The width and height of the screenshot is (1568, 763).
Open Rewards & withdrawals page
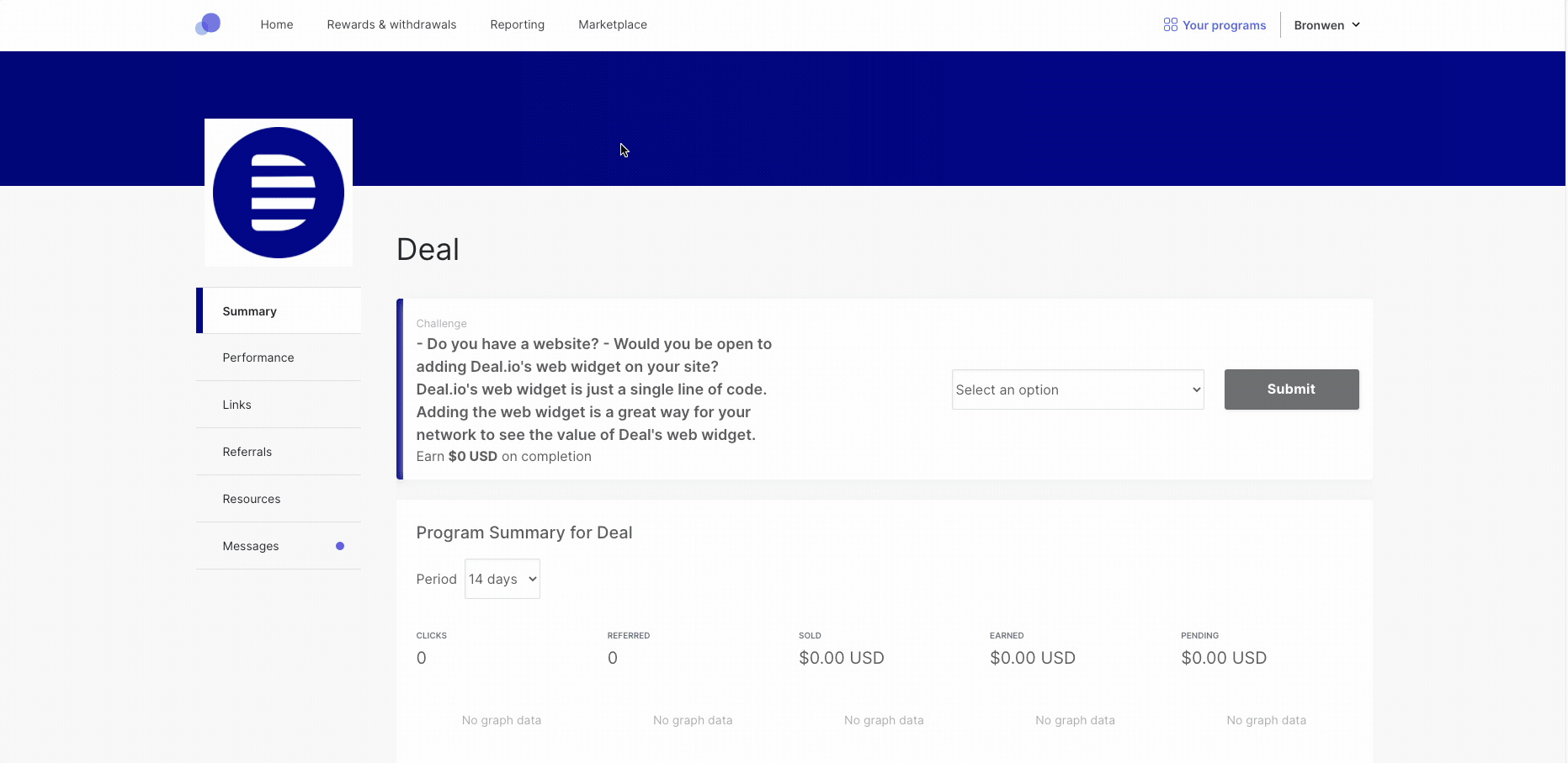391,24
